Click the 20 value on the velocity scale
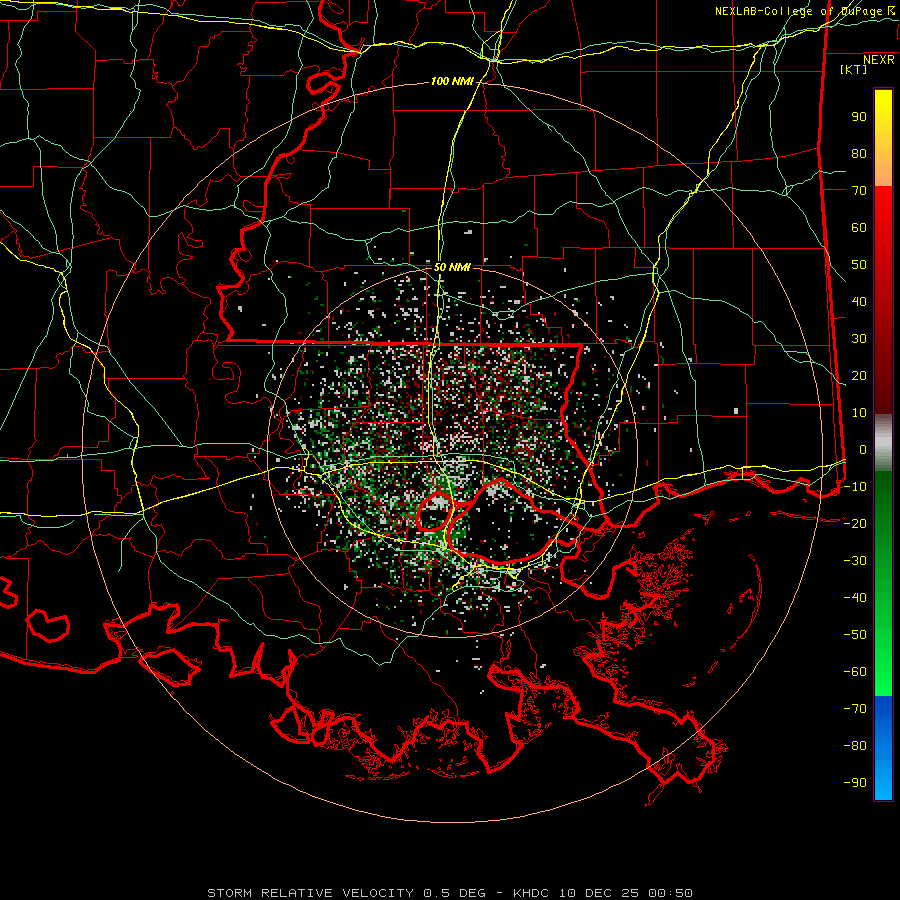Screen dimensions: 900x900 coord(859,375)
